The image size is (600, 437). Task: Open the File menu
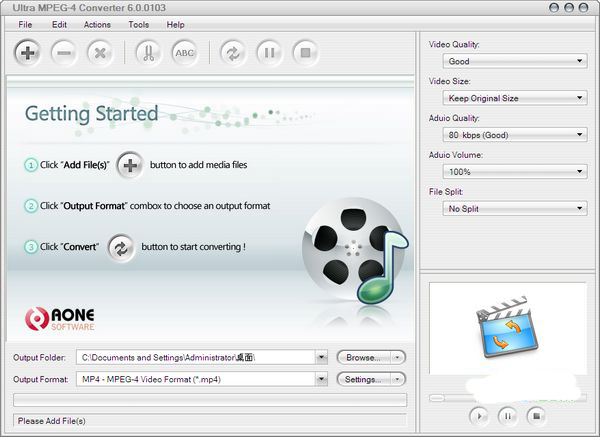pos(25,24)
